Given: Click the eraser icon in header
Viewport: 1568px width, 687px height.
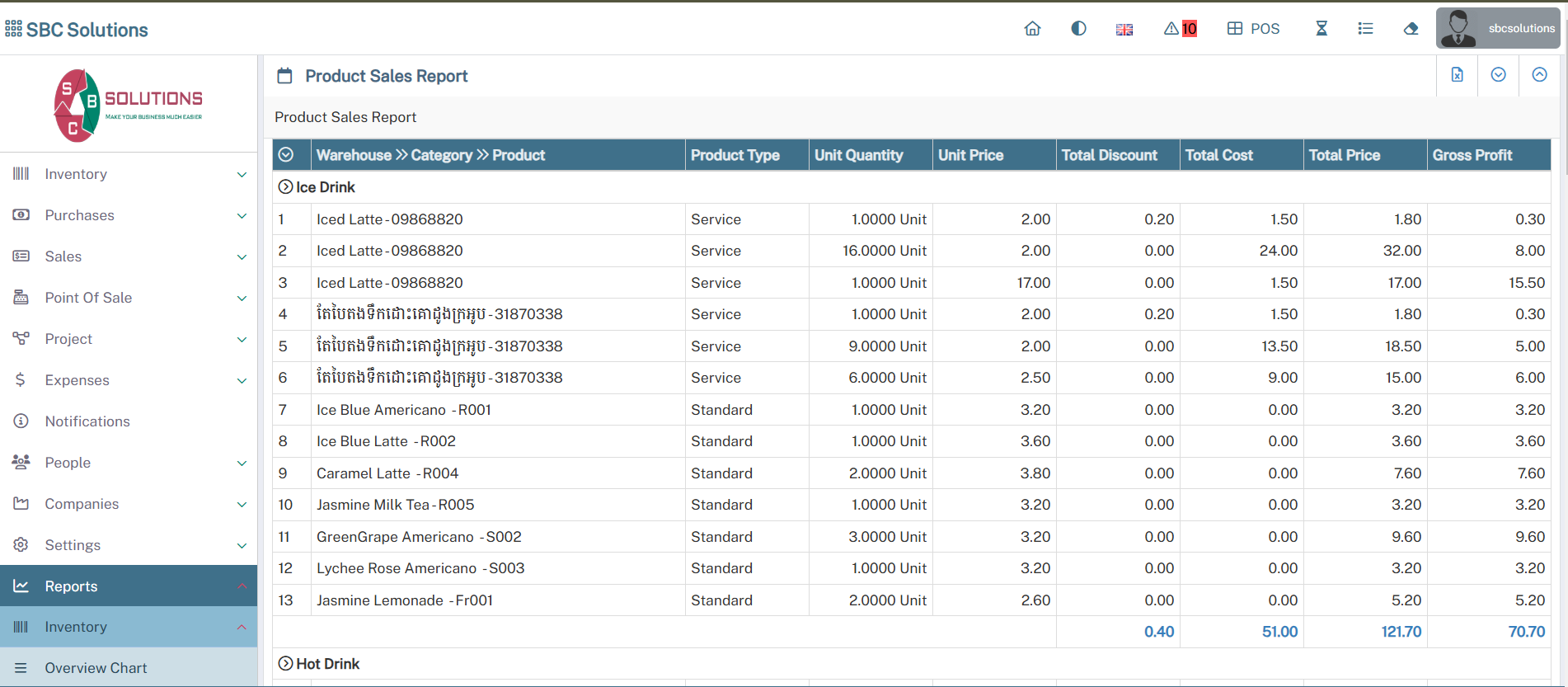Looking at the screenshot, I should pos(1411,29).
